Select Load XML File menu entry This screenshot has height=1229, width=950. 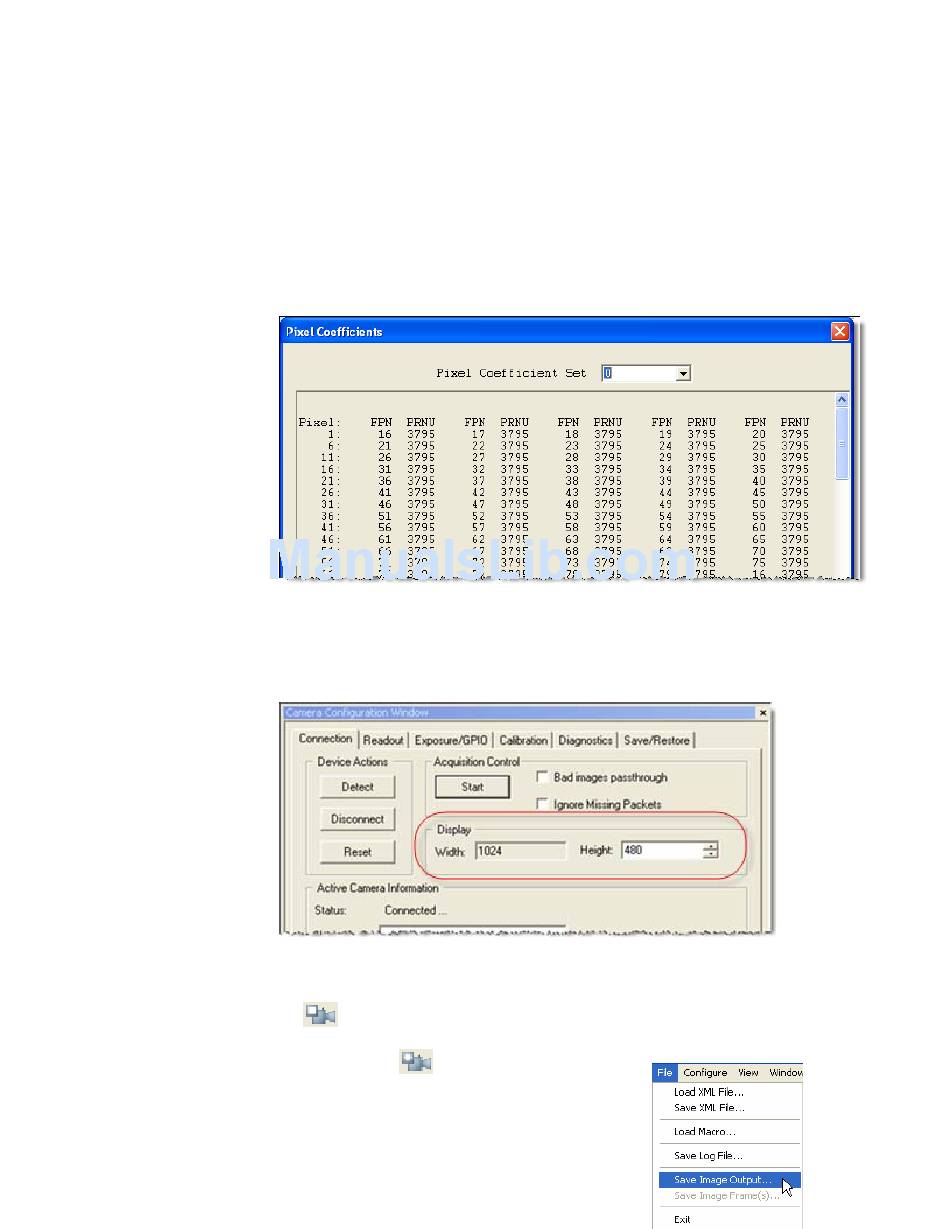click(708, 1092)
